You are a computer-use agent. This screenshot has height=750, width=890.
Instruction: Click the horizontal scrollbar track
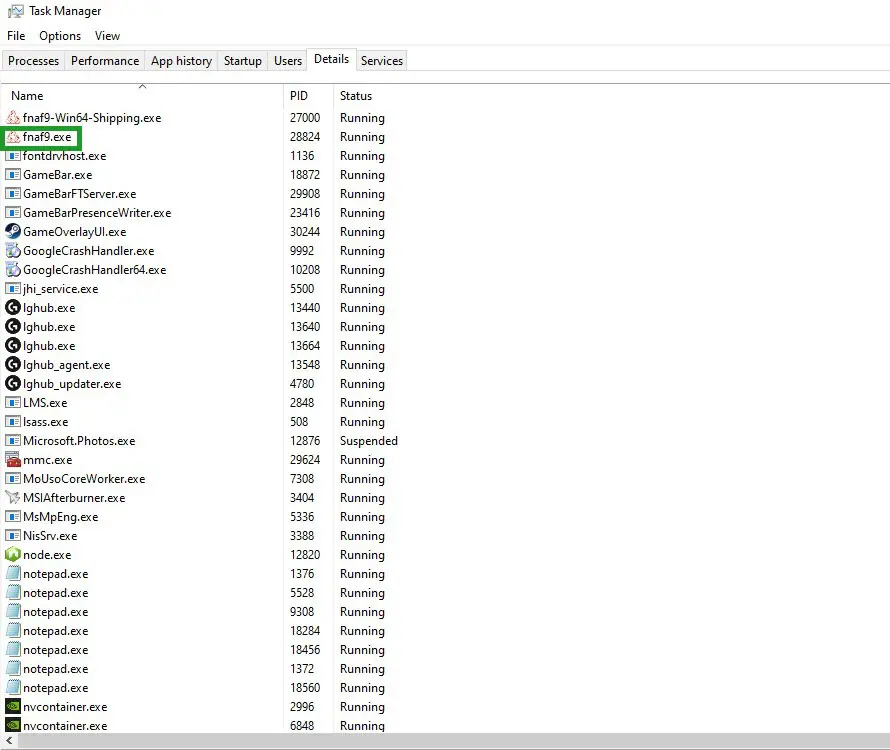pyautogui.click(x=454, y=740)
